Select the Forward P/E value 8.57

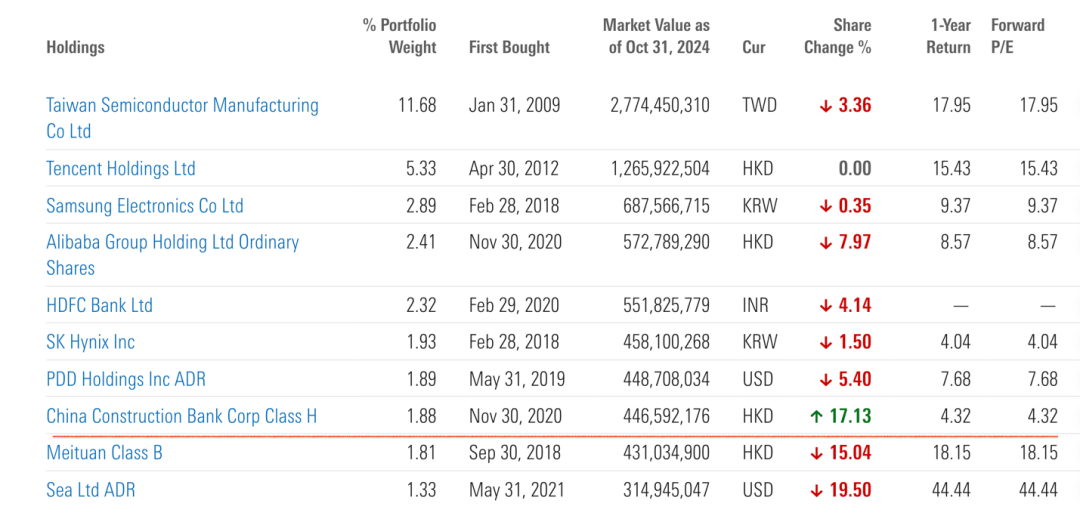pos(1043,242)
